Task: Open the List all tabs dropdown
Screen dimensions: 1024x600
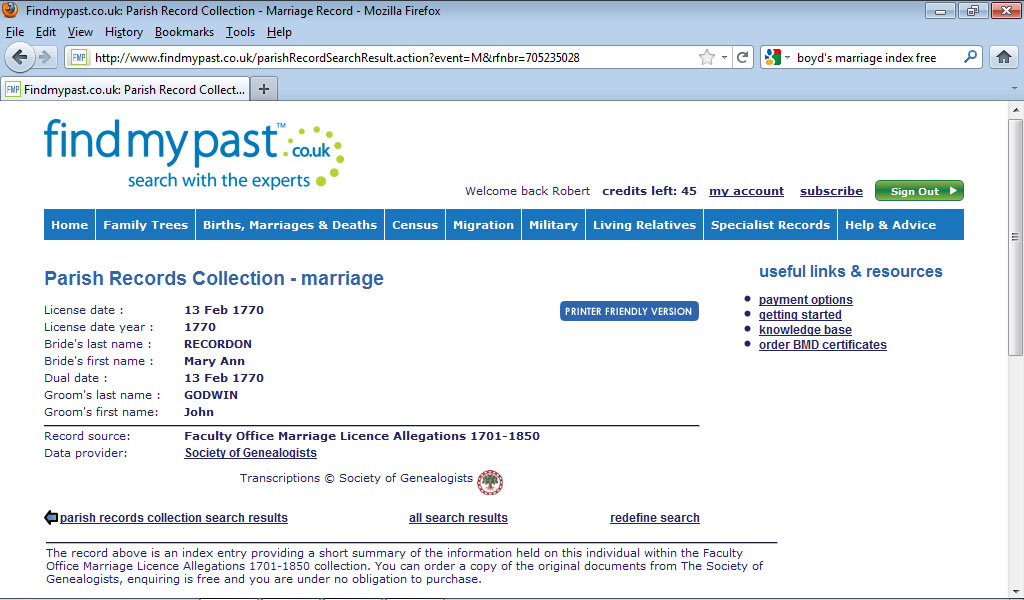Action: click(1014, 88)
